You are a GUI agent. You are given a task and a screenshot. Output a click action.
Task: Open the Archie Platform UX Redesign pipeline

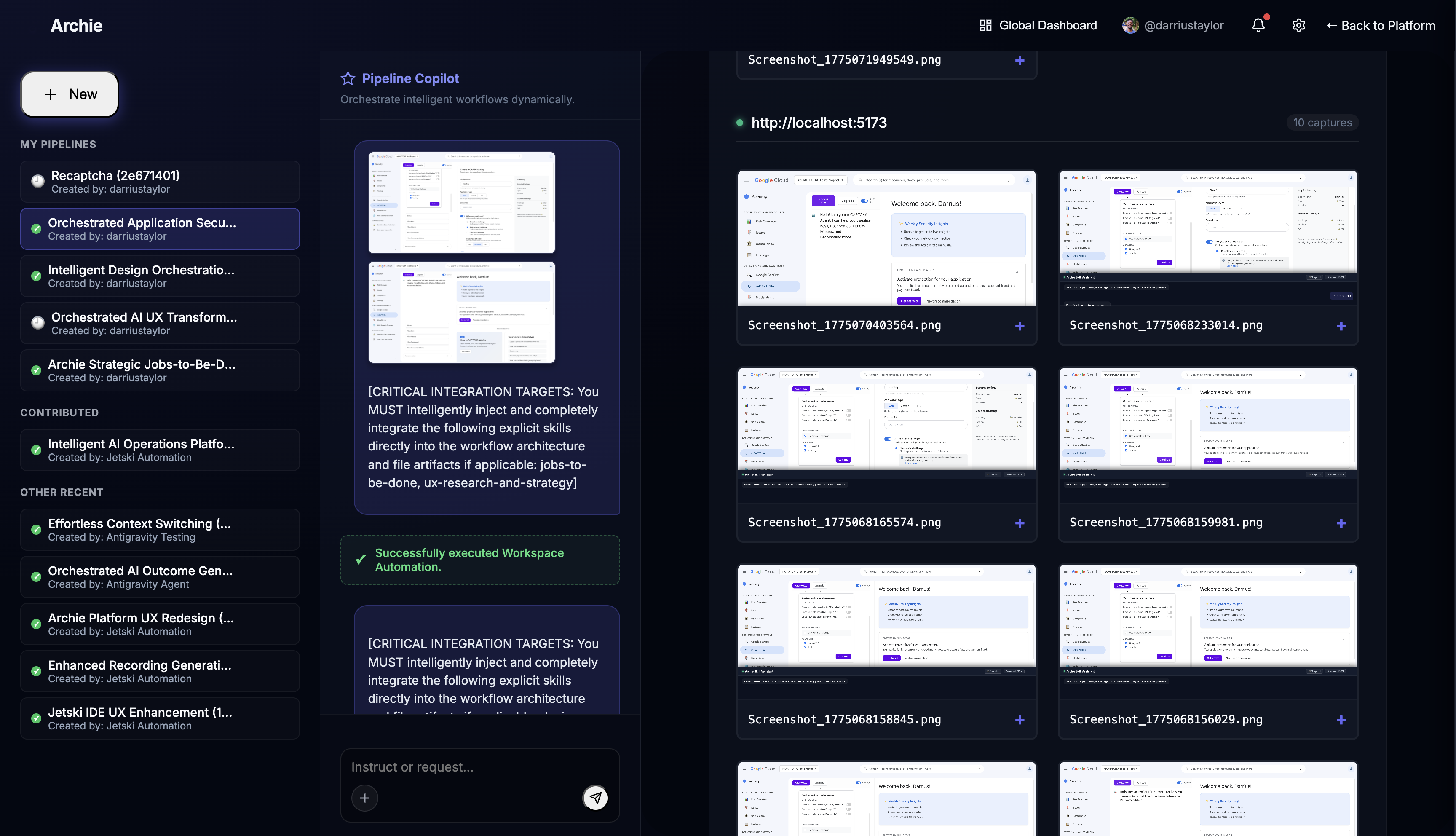point(160,624)
